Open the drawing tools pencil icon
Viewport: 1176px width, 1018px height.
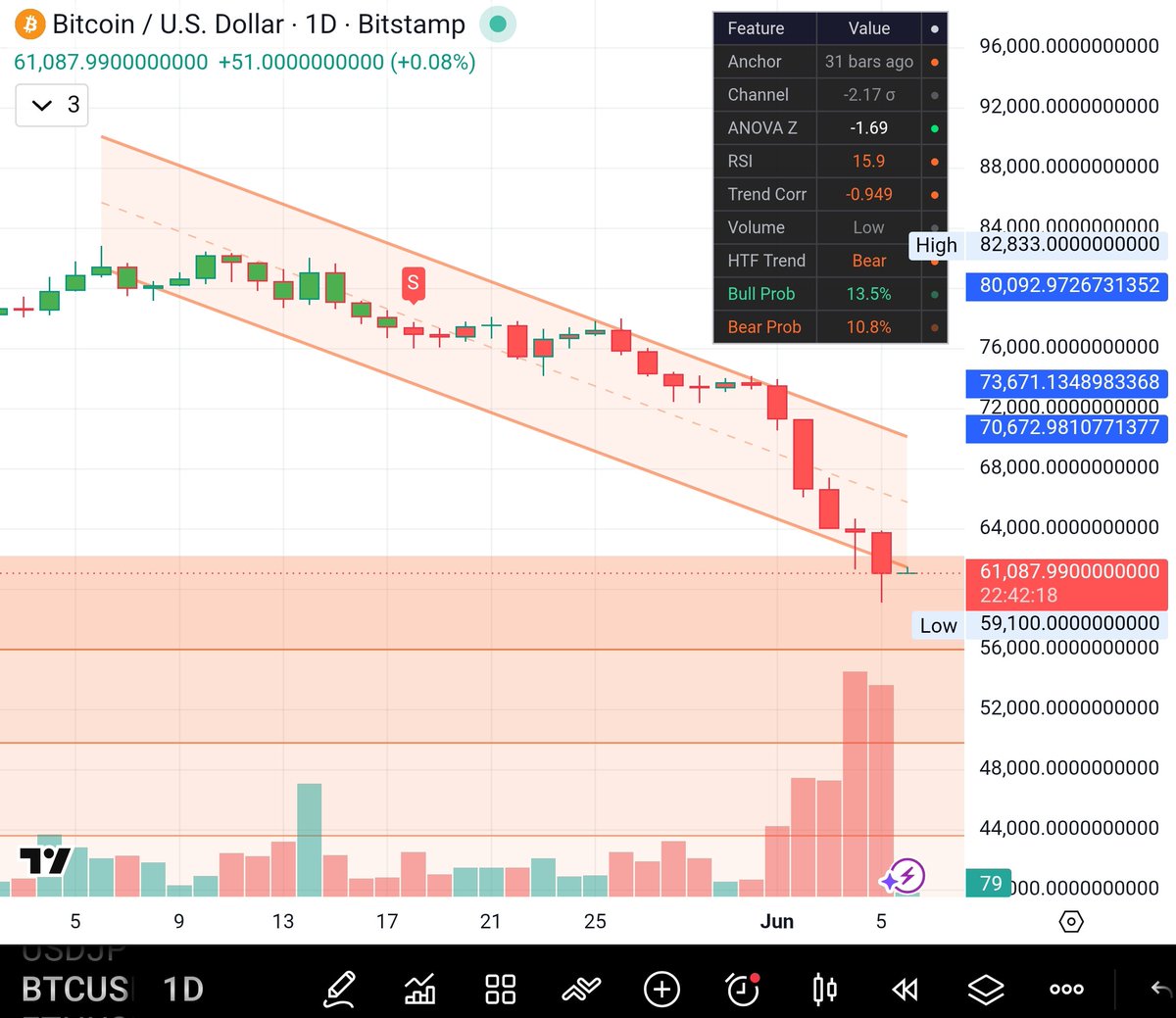(x=339, y=990)
